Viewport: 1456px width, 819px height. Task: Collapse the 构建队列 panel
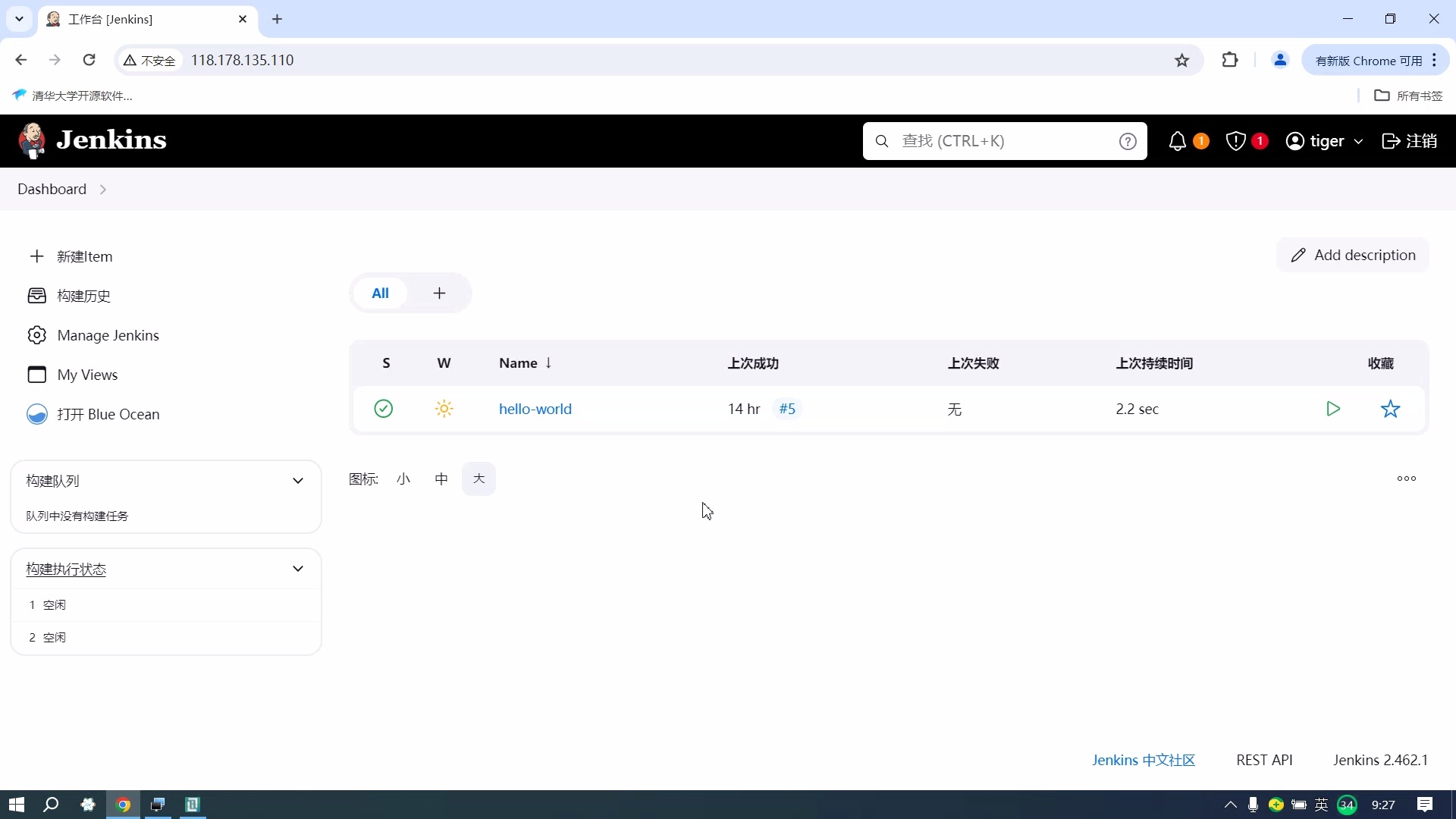298,481
